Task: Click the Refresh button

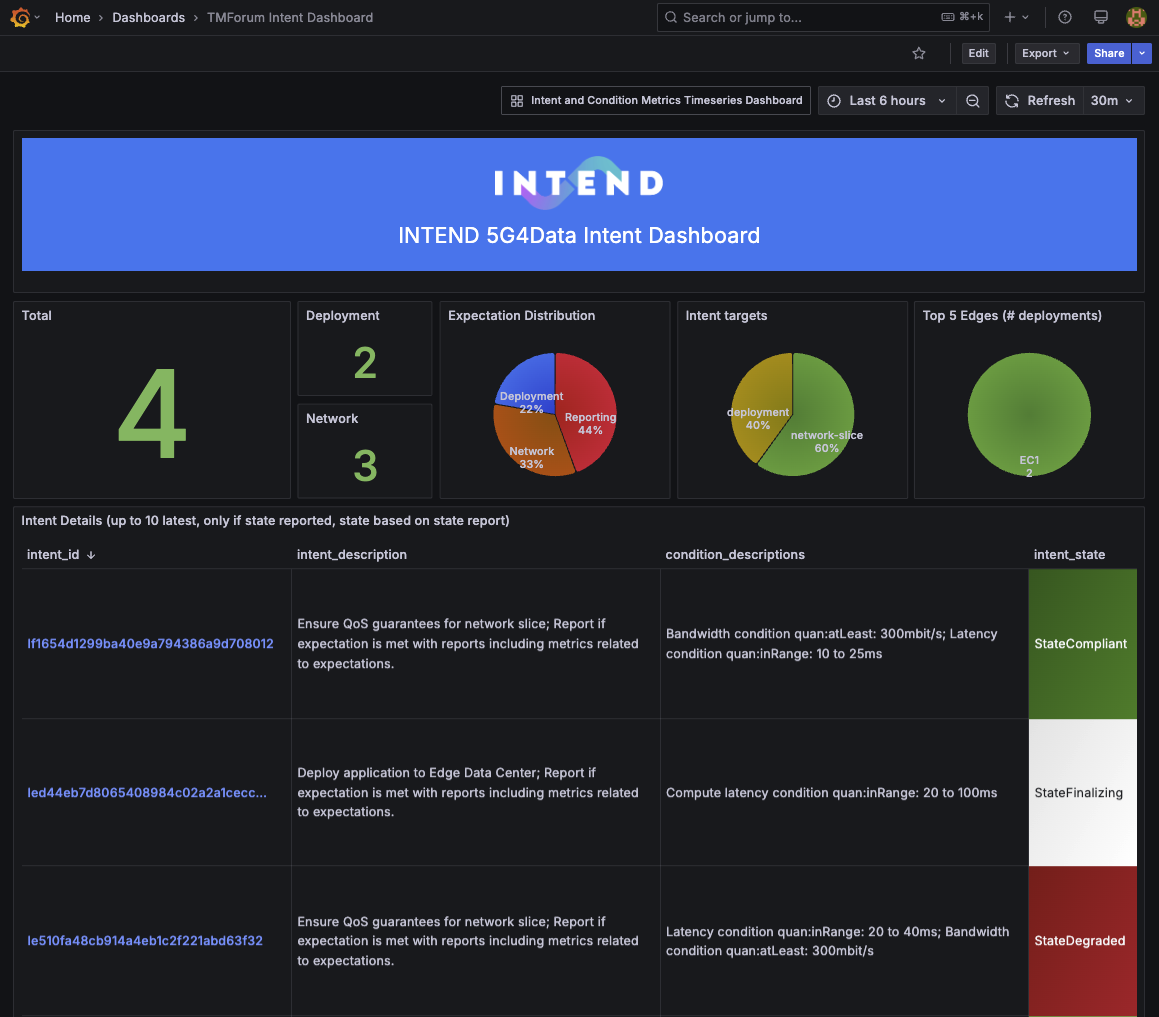Action: (1040, 101)
